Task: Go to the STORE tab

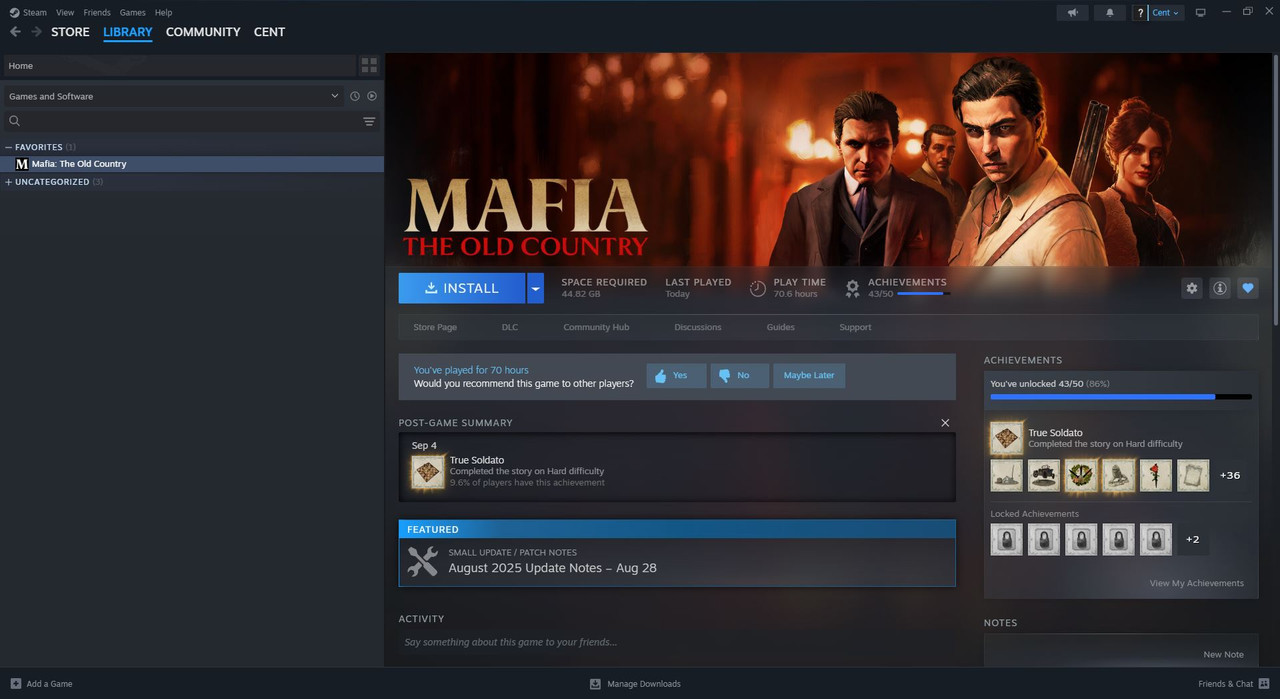Action: [70, 32]
